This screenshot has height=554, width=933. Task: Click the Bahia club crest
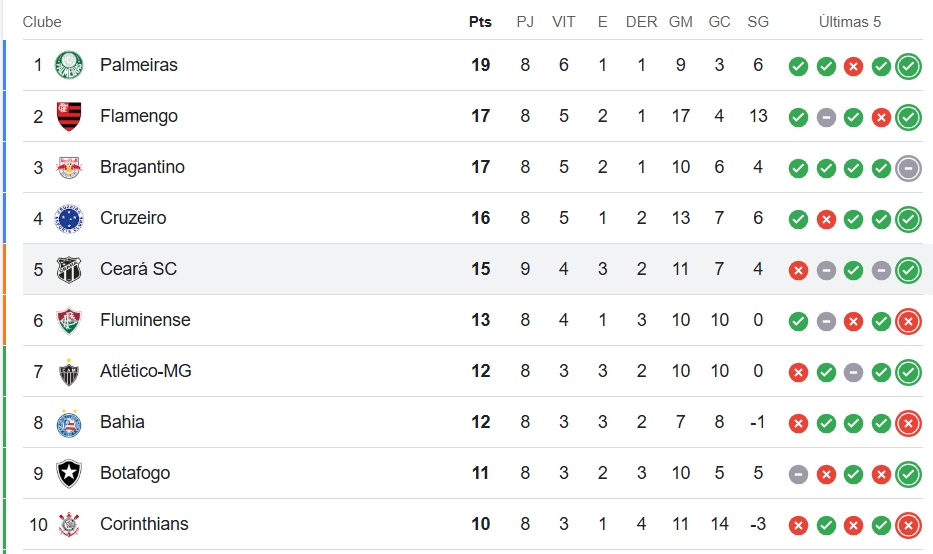coord(69,423)
